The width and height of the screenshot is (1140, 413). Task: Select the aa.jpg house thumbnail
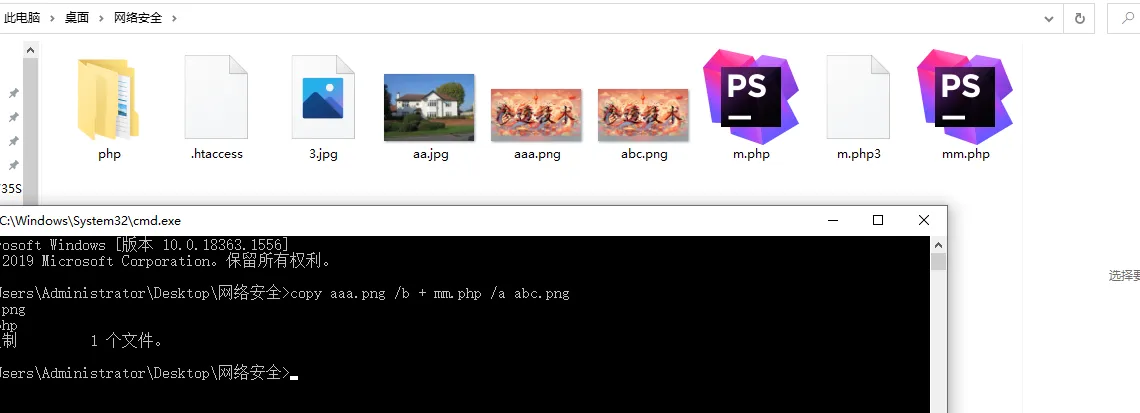tap(429, 107)
